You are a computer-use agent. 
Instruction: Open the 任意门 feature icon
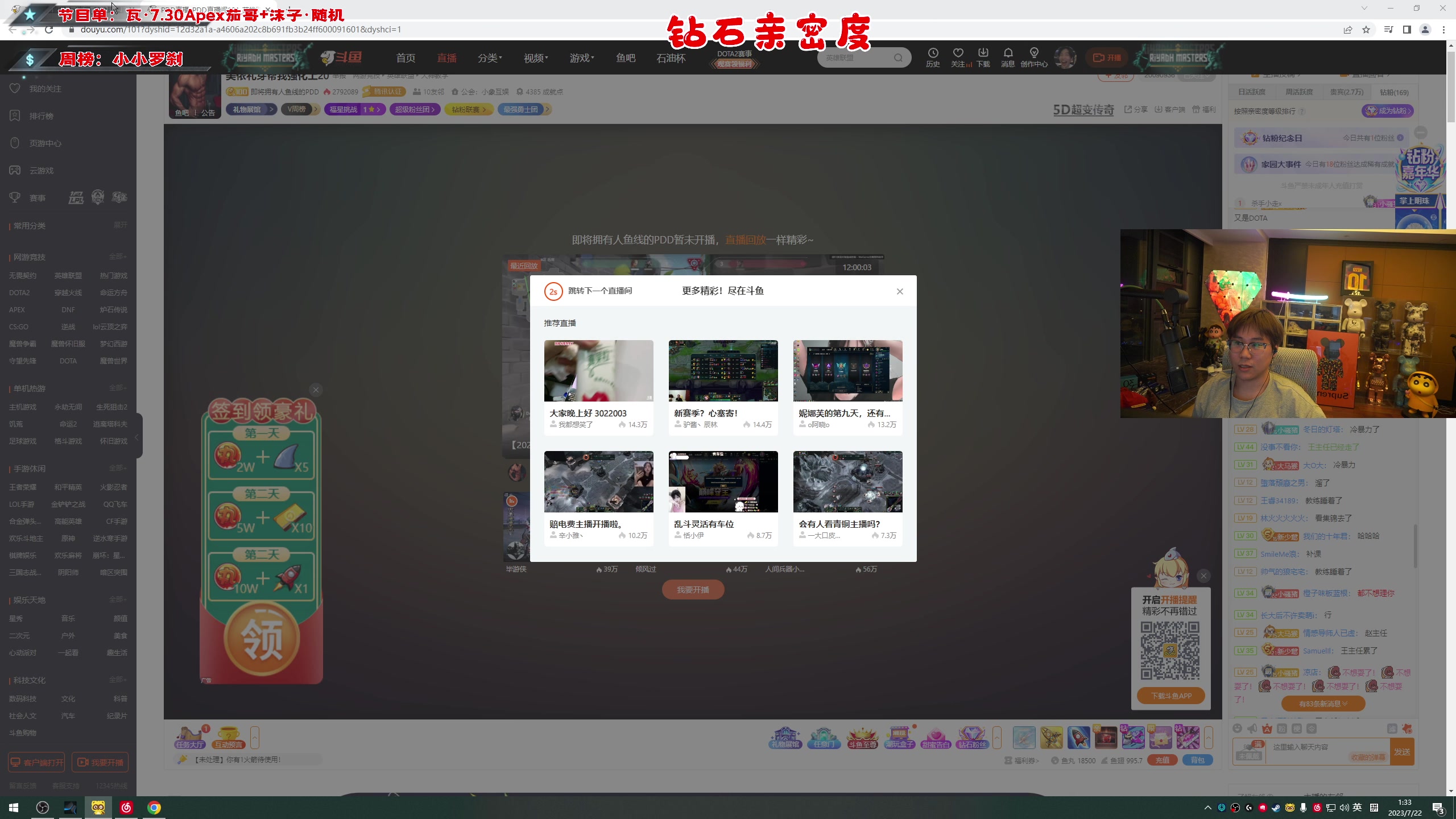(825, 738)
